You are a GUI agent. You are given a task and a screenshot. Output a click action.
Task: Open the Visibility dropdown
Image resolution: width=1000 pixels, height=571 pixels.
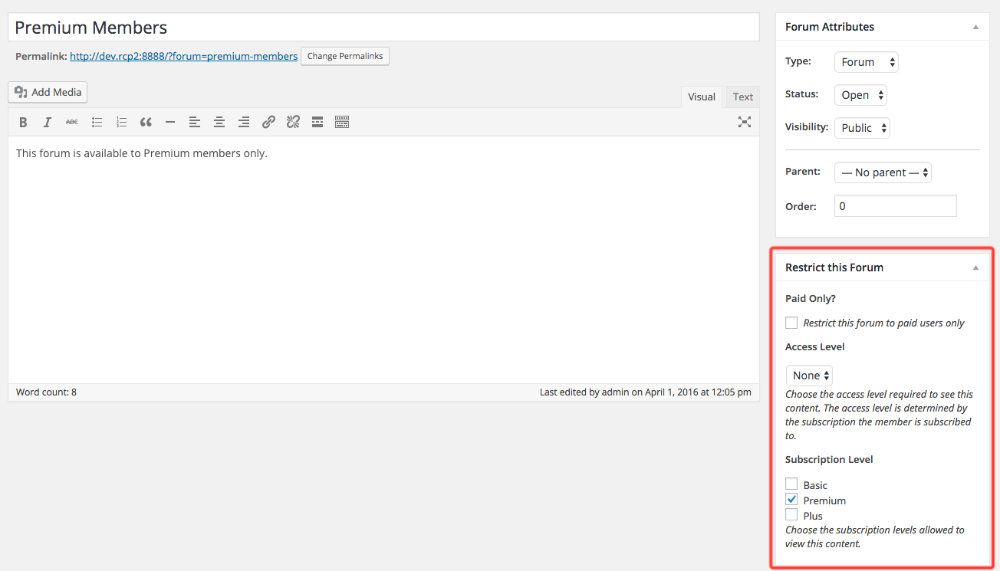coord(862,128)
